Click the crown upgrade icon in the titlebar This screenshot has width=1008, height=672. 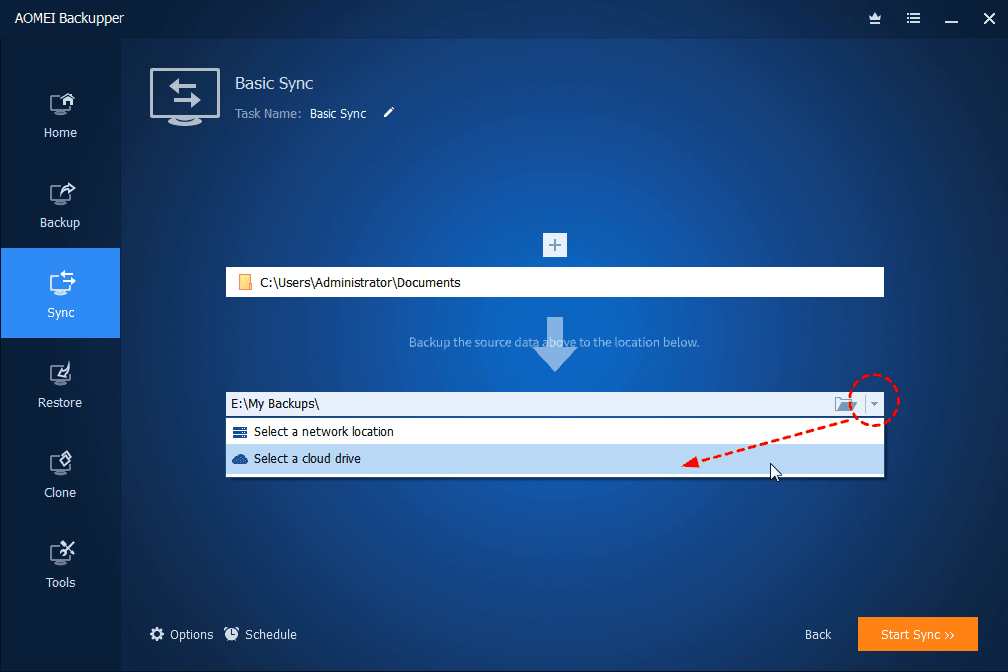coord(874,18)
